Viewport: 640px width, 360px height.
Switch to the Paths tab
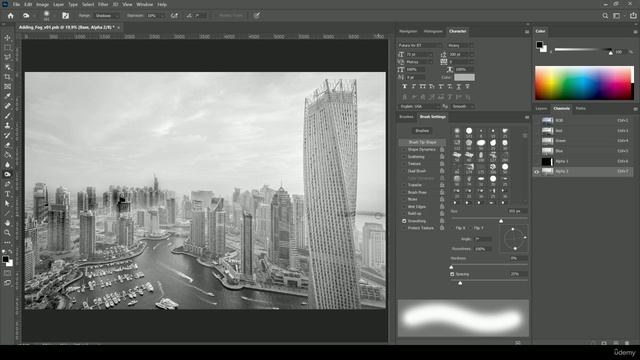coord(581,109)
